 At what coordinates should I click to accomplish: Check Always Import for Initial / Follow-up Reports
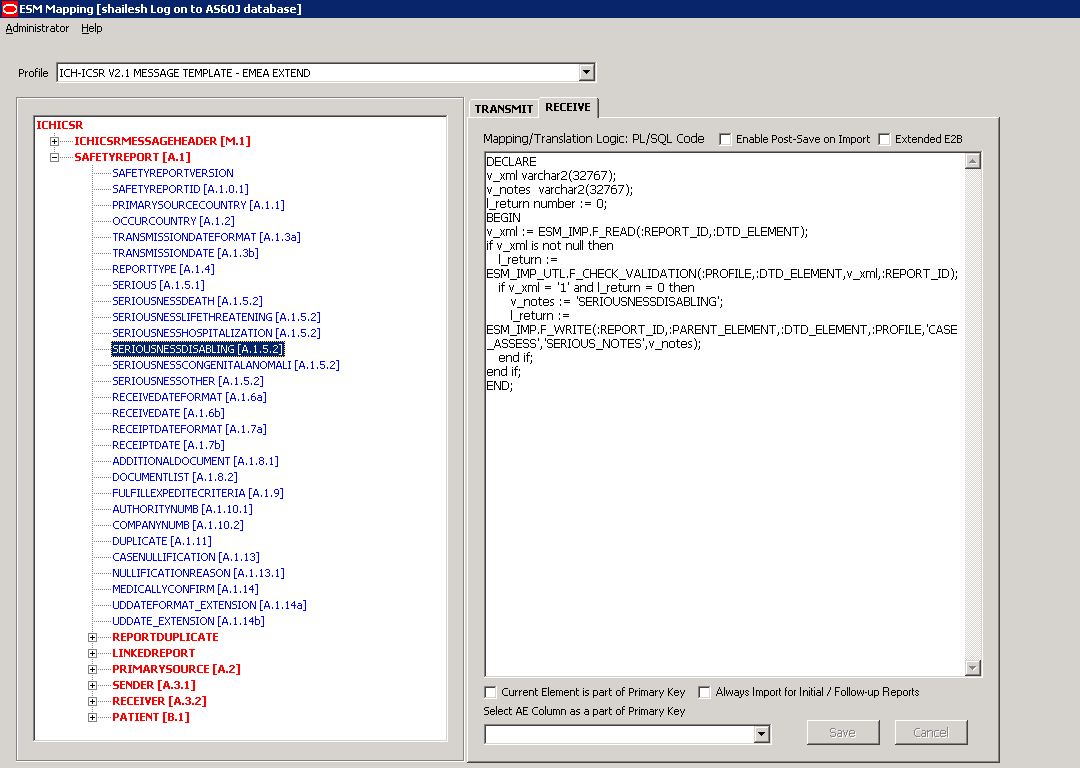tap(704, 692)
